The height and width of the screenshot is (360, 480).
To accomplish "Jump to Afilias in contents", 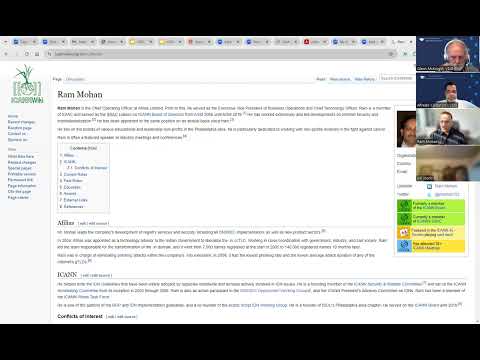I will click(x=69, y=155).
